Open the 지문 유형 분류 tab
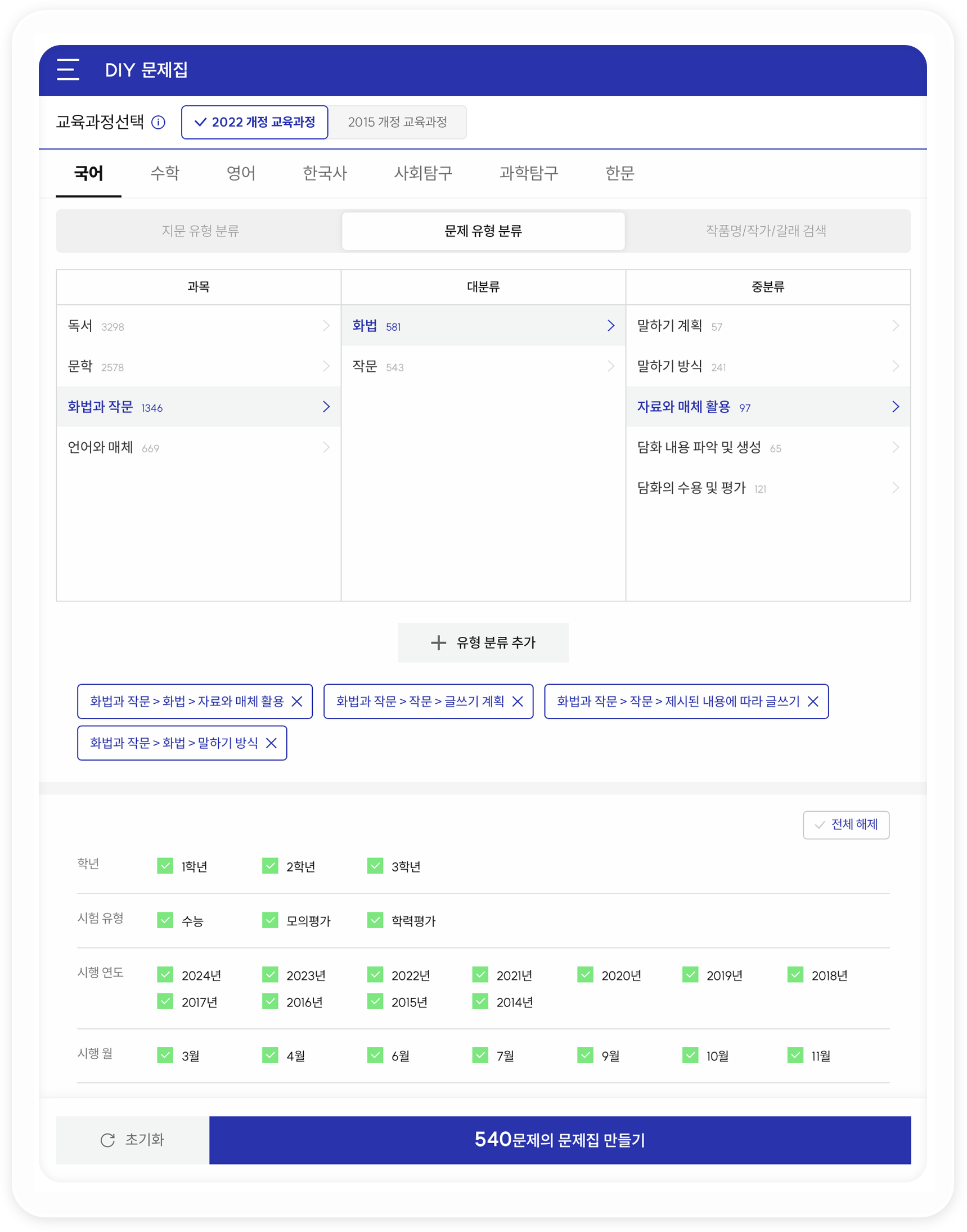Screen dimensions: 967x1232 pyautogui.click(x=200, y=231)
